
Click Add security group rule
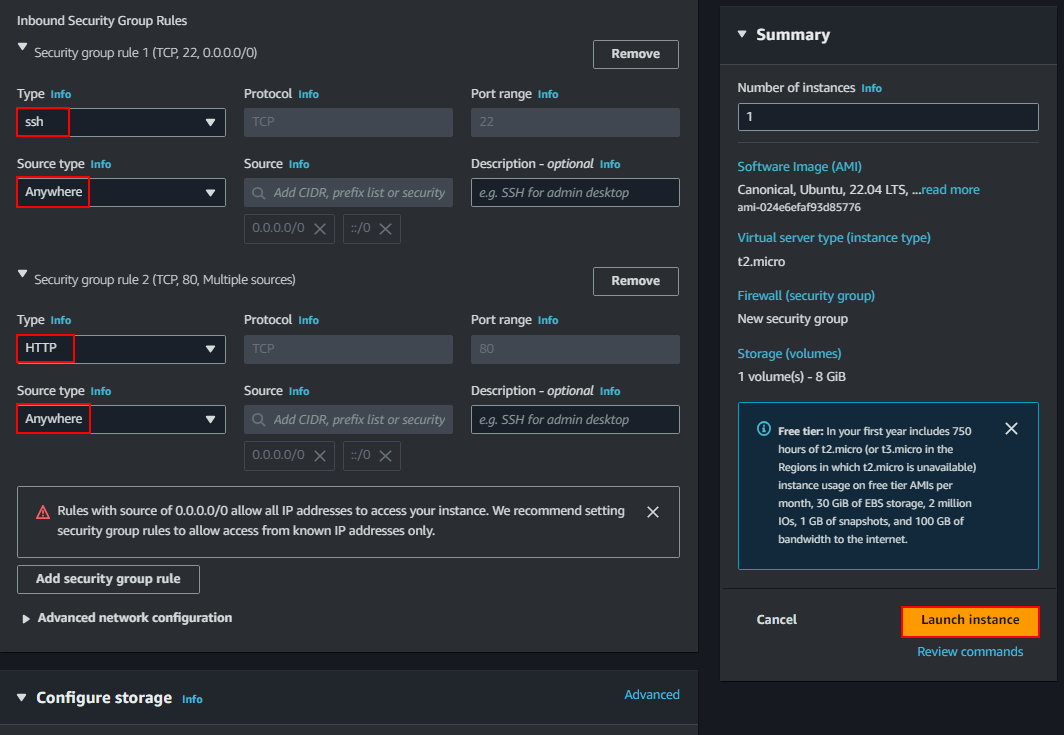point(108,579)
